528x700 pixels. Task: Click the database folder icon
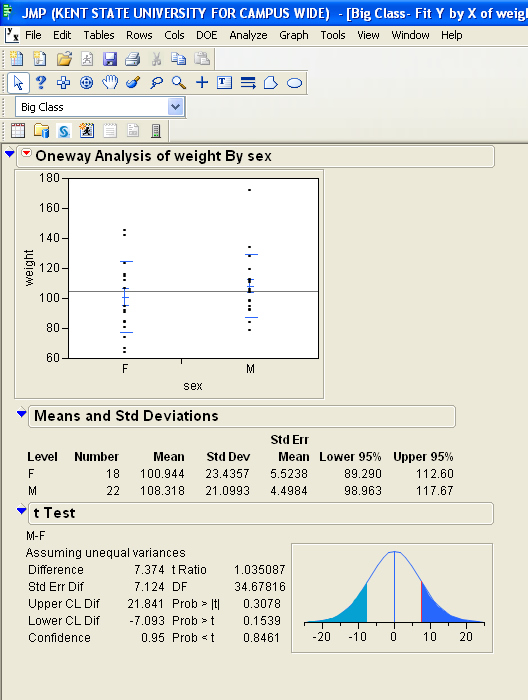coord(41,131)
